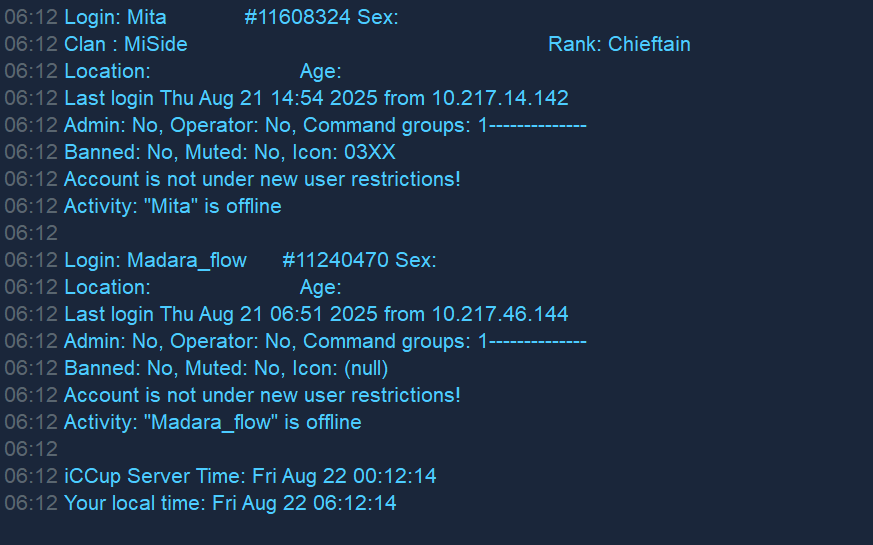The width and height of the screenshot is (873, 545).
Task: Click the Last login 06:51 line
Action: (x=316, y=315)
